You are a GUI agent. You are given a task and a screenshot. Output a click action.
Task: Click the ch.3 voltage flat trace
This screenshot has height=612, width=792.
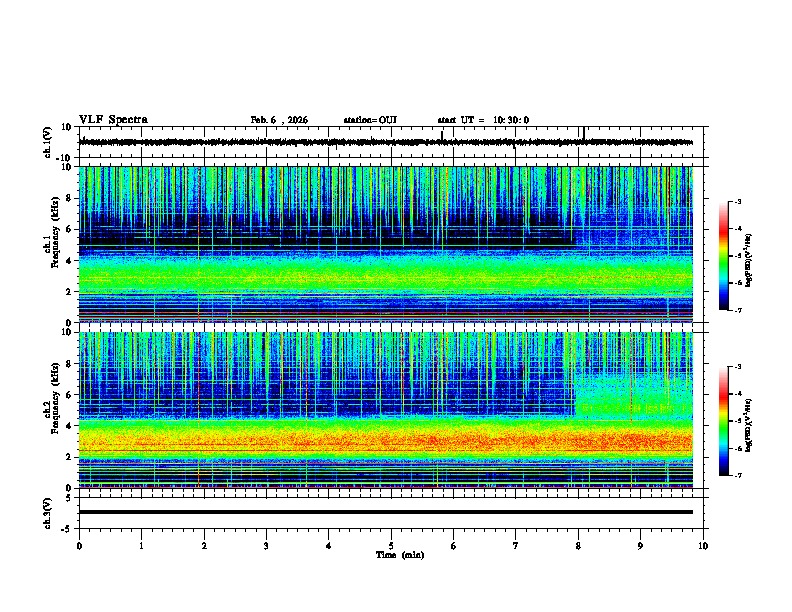(x=386, y=512)
